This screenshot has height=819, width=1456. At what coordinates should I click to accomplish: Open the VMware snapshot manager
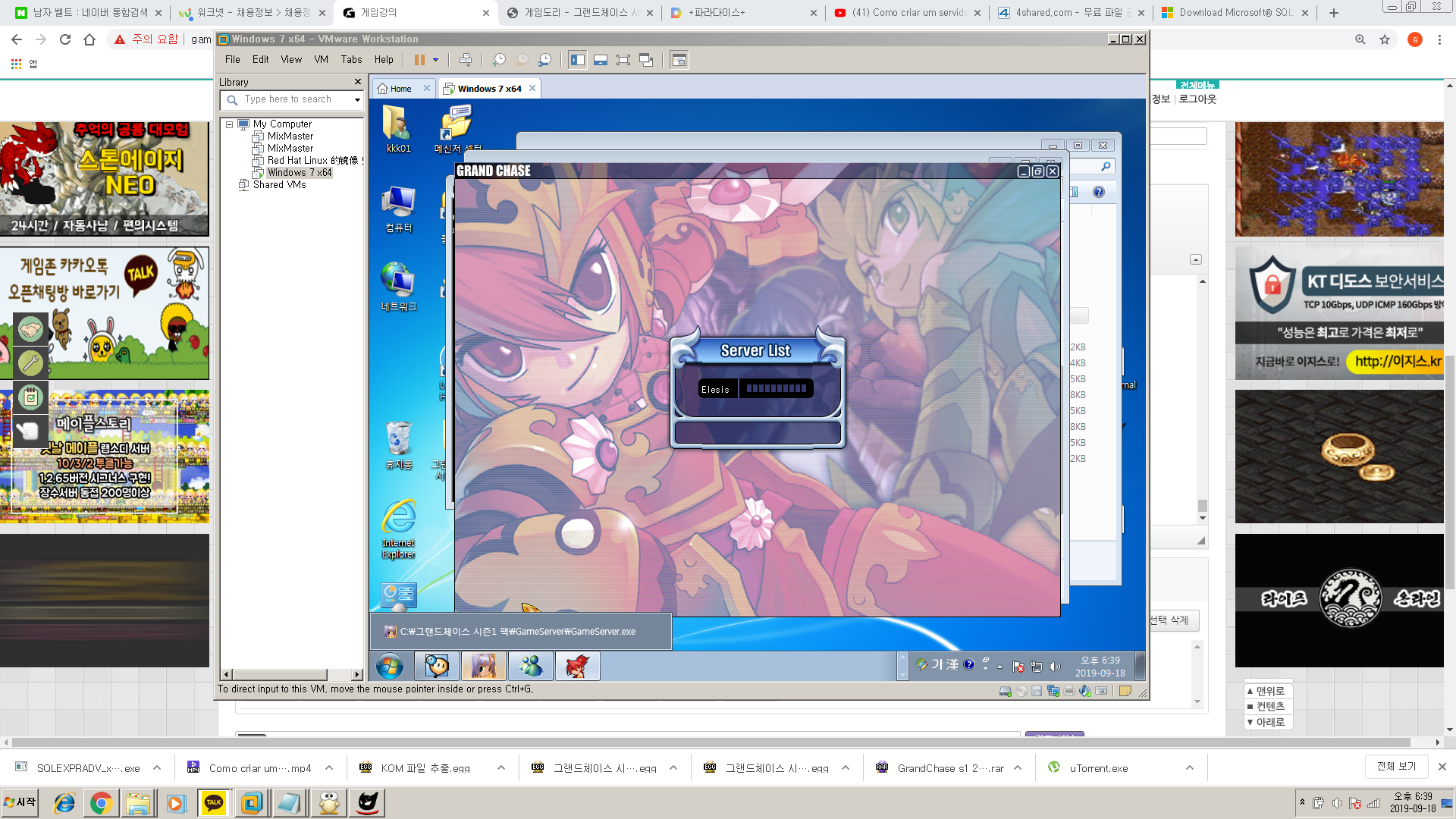[x=545, y=60]
